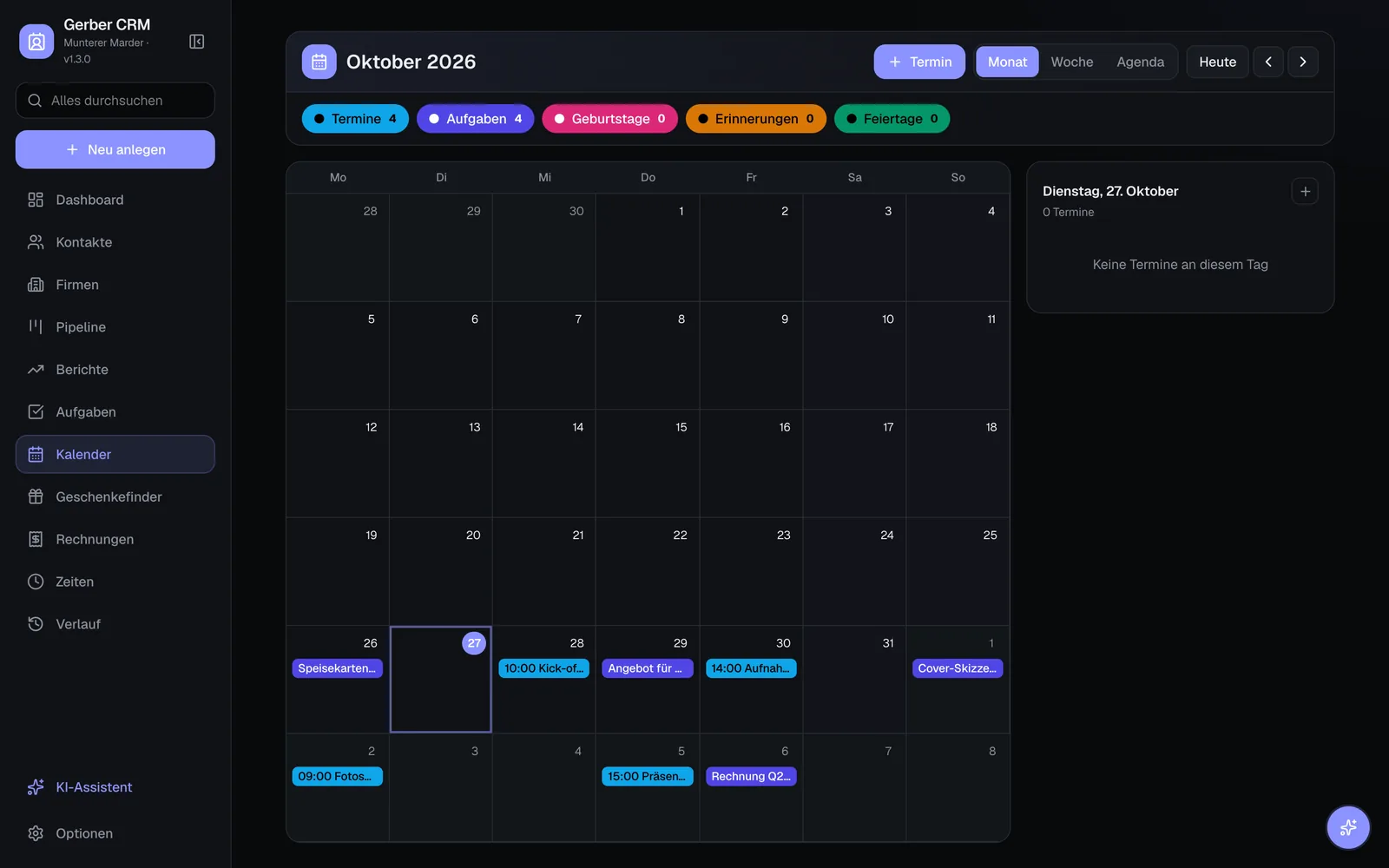Jump to Heute
Screen dimensions: 1389x868
point(1218,62)
